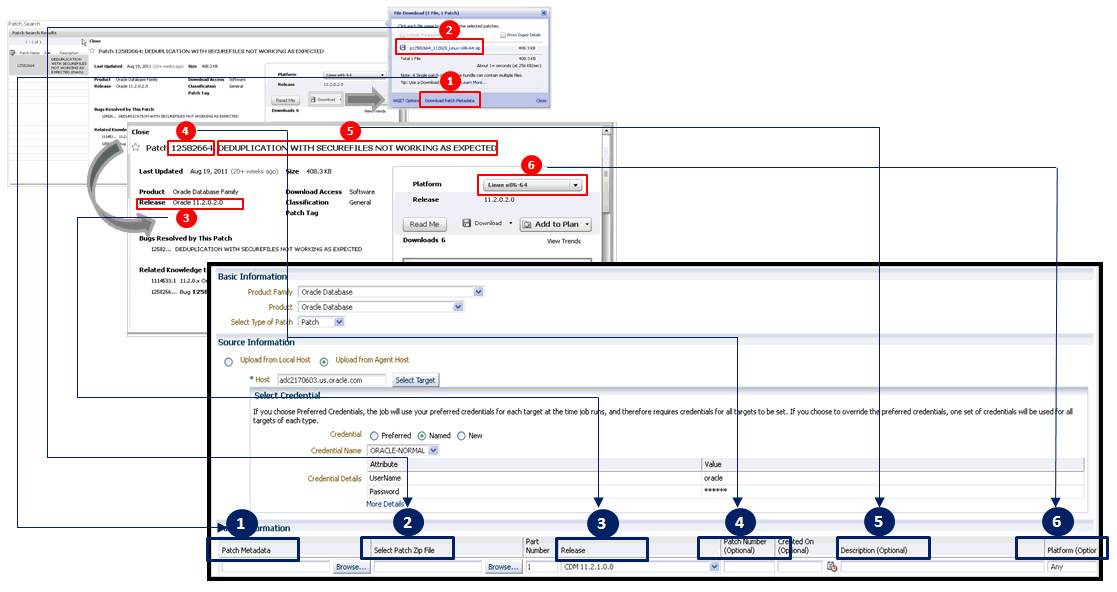
Task: Toggle the favorite star in the background Patch Search detail
Action: coord(93,51)
